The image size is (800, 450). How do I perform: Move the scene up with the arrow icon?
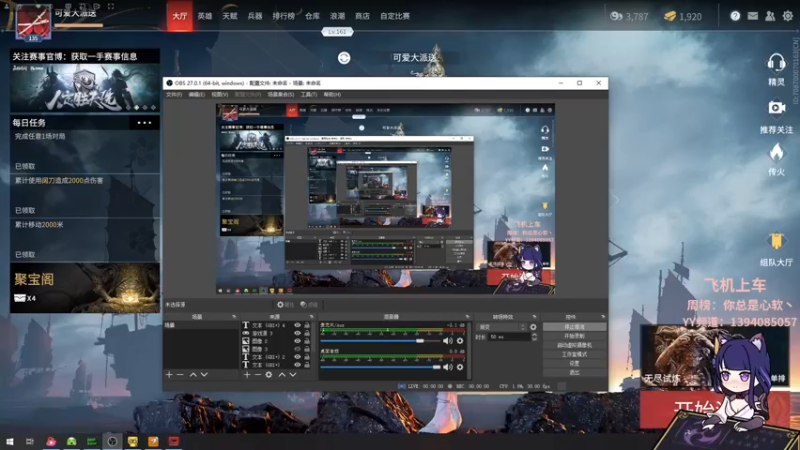(x=193, y=375)
